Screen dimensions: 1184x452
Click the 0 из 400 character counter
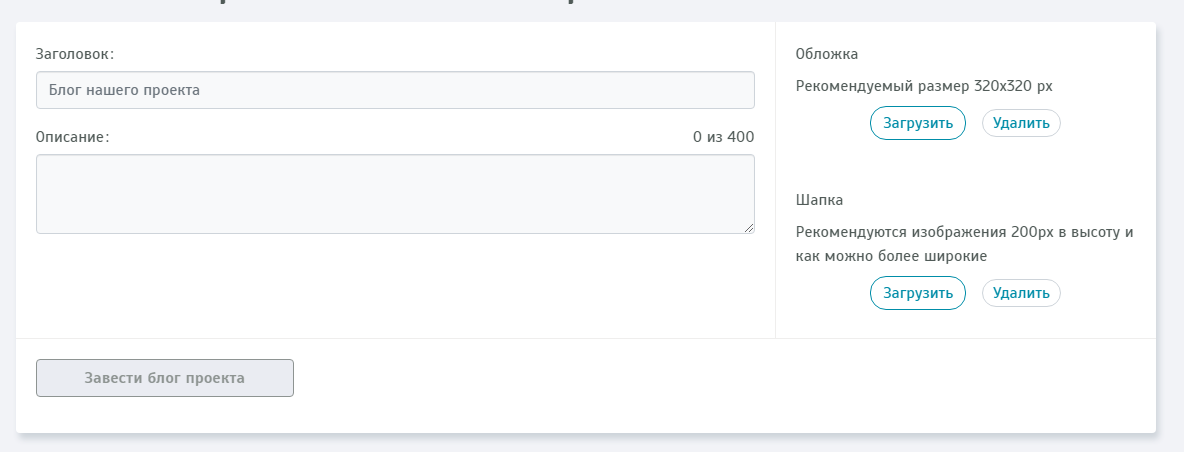tap(723, 137)
